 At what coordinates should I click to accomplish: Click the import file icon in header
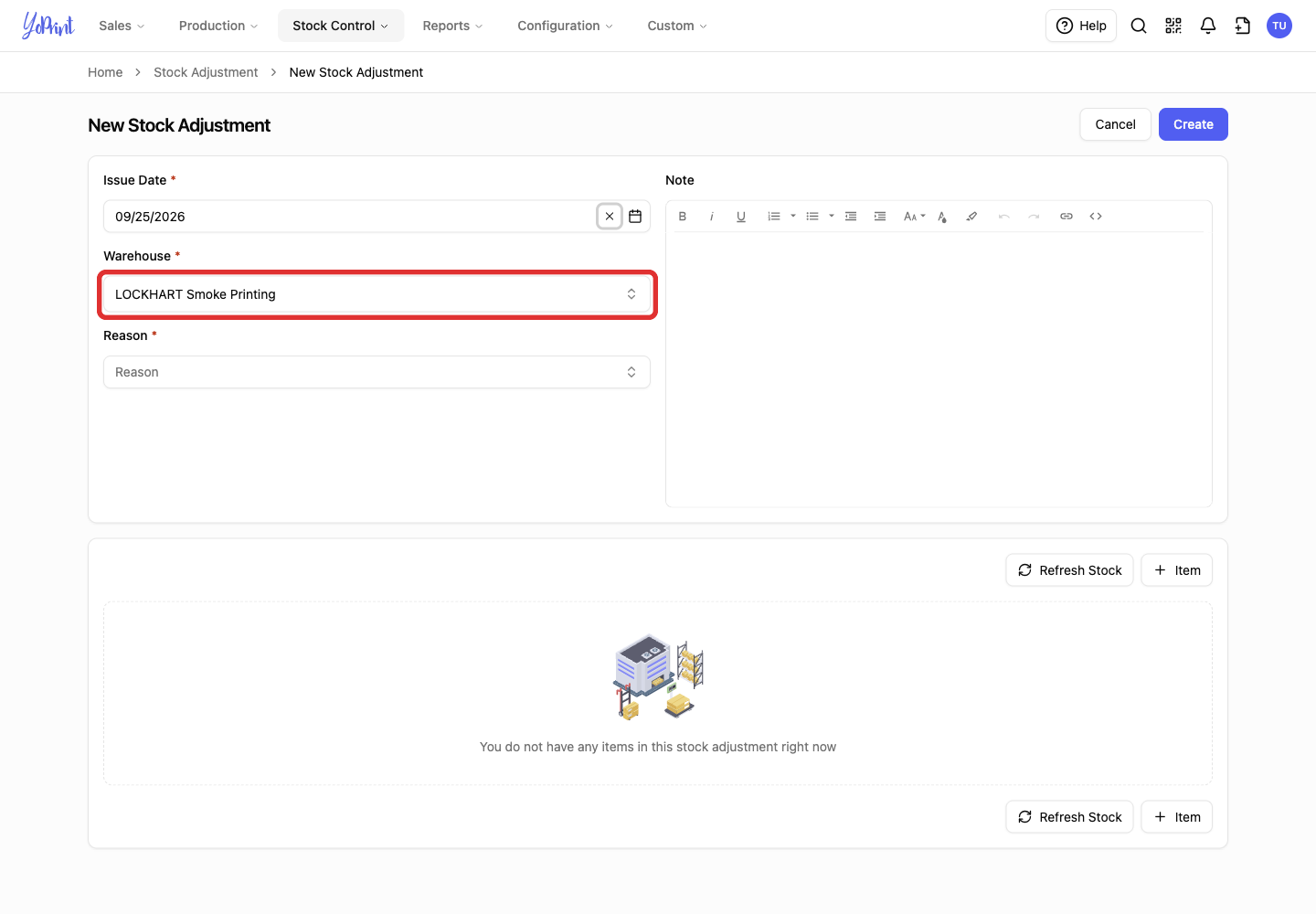(1243, 26)
